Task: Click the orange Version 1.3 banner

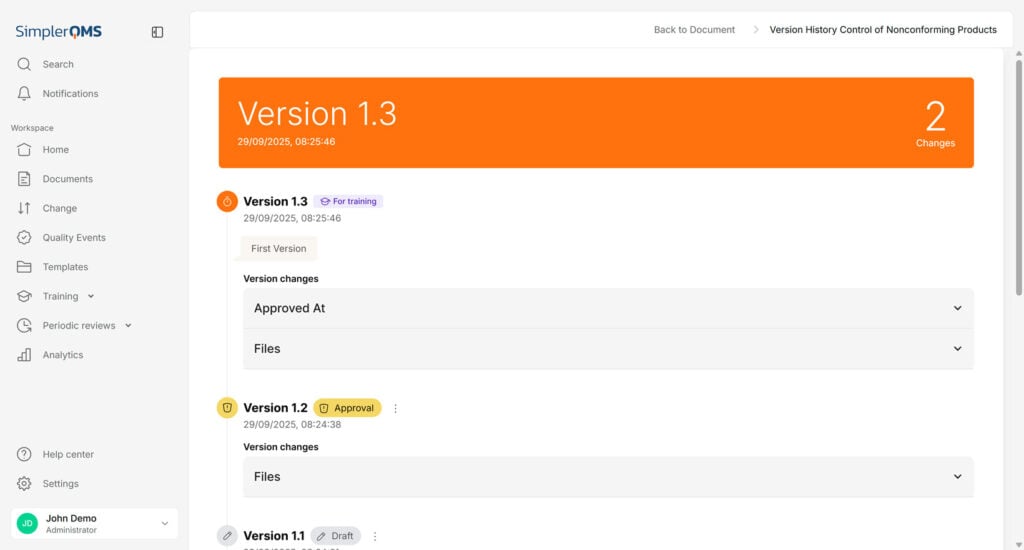Action: (x=596, y=123)
